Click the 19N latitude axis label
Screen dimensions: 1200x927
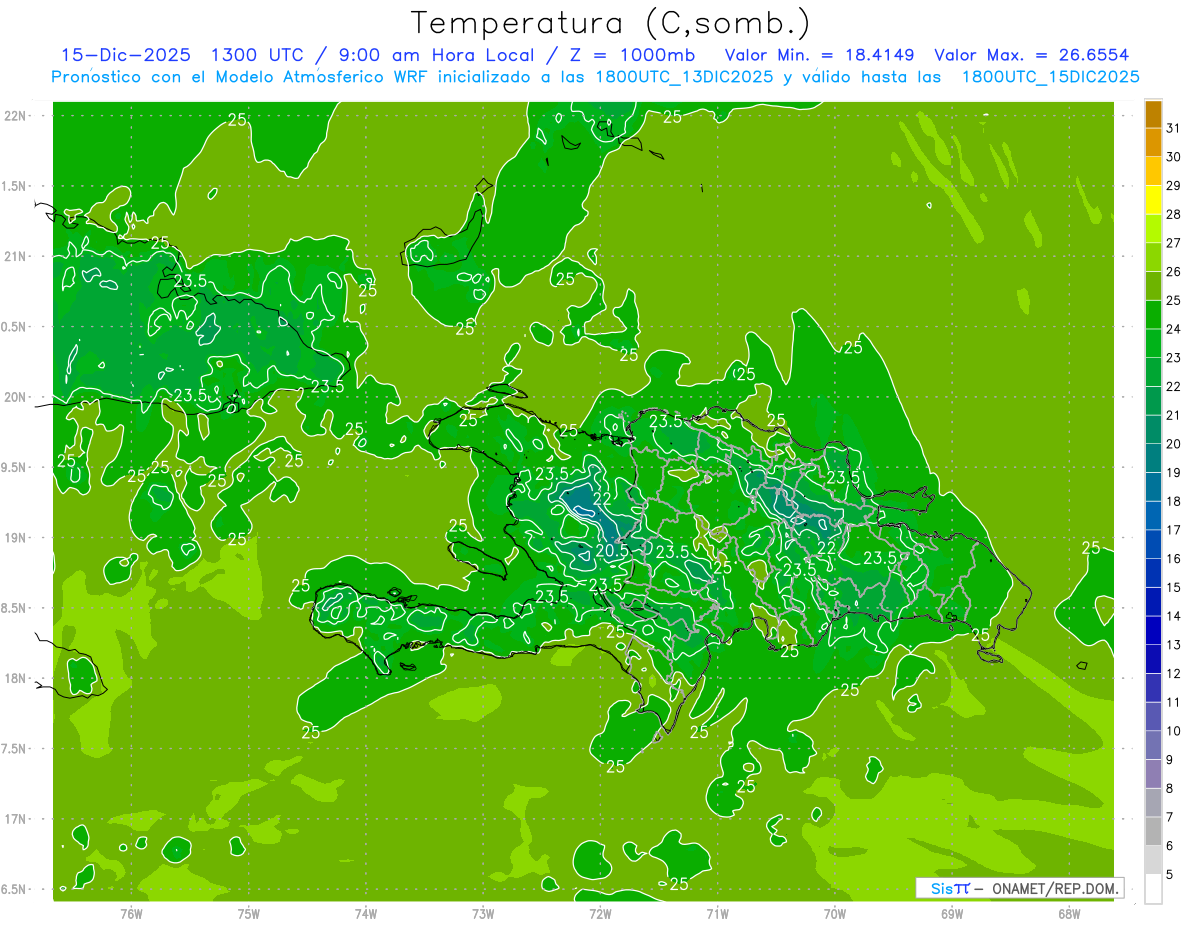[15, 538]
